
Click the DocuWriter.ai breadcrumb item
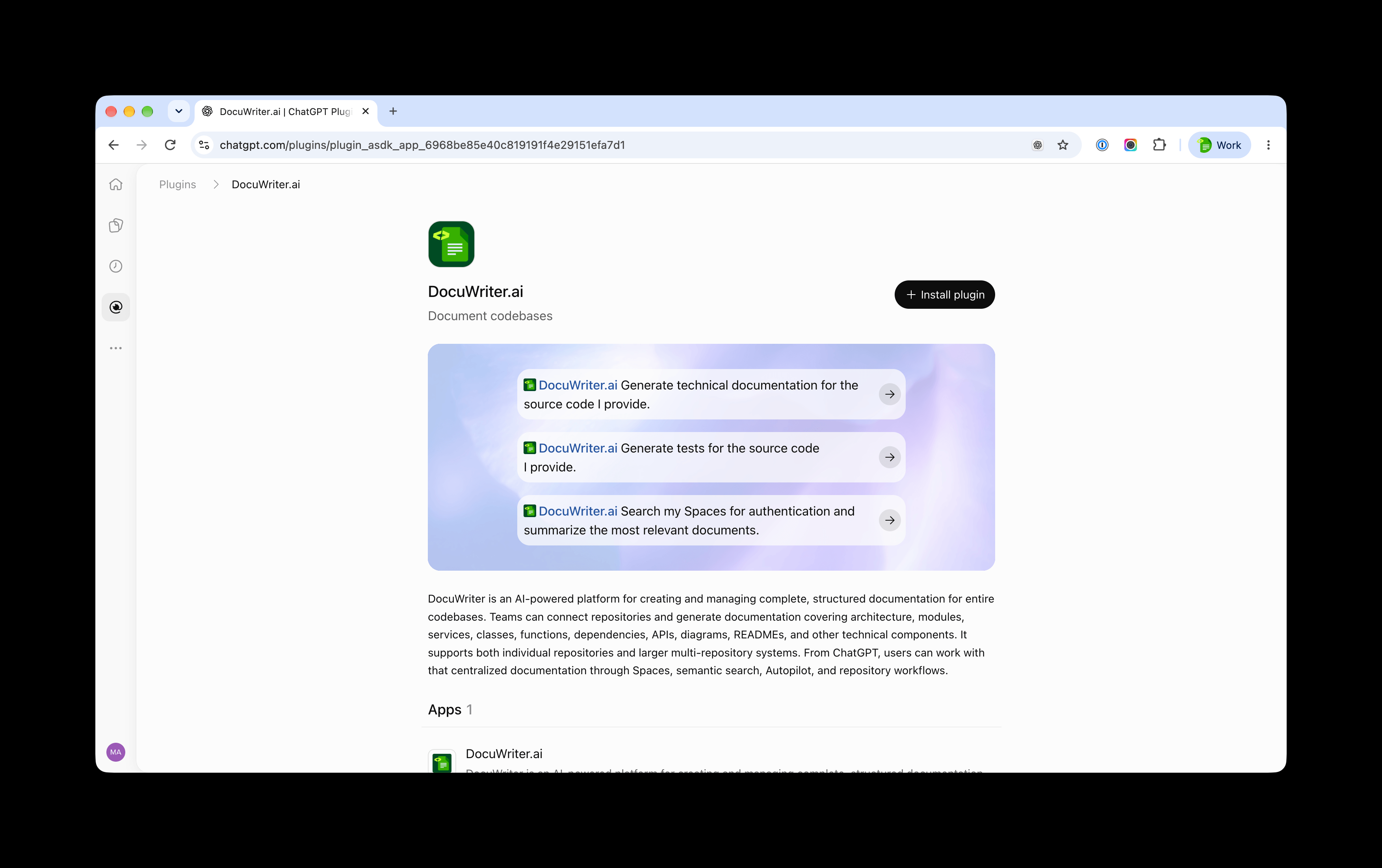(x=266, y=185)
